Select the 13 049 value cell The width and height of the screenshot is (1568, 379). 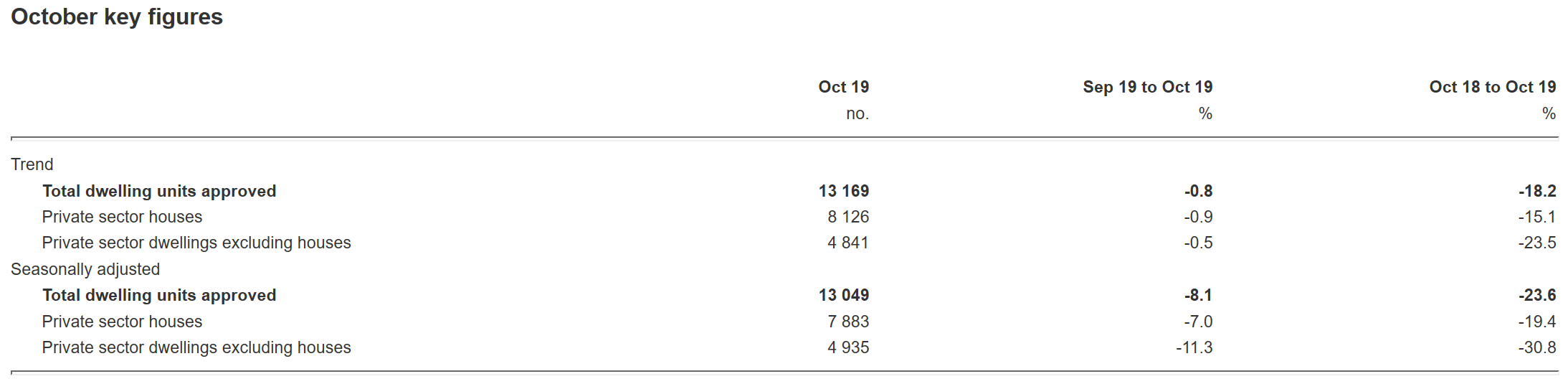pos(843,295)
